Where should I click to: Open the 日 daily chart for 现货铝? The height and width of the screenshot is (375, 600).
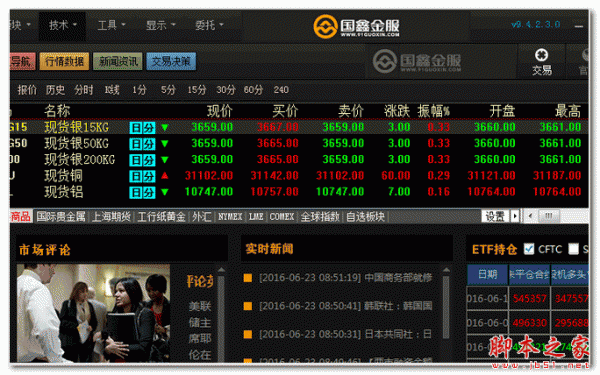136,192
